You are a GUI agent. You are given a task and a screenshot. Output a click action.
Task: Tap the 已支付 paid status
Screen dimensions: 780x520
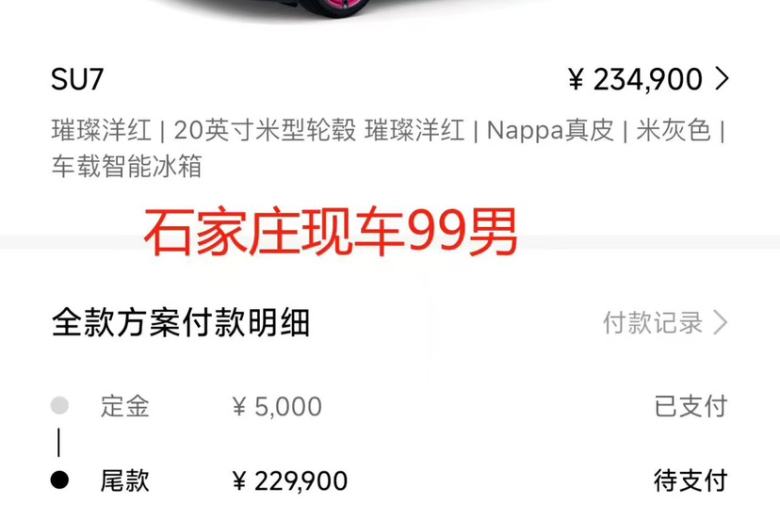691,406
